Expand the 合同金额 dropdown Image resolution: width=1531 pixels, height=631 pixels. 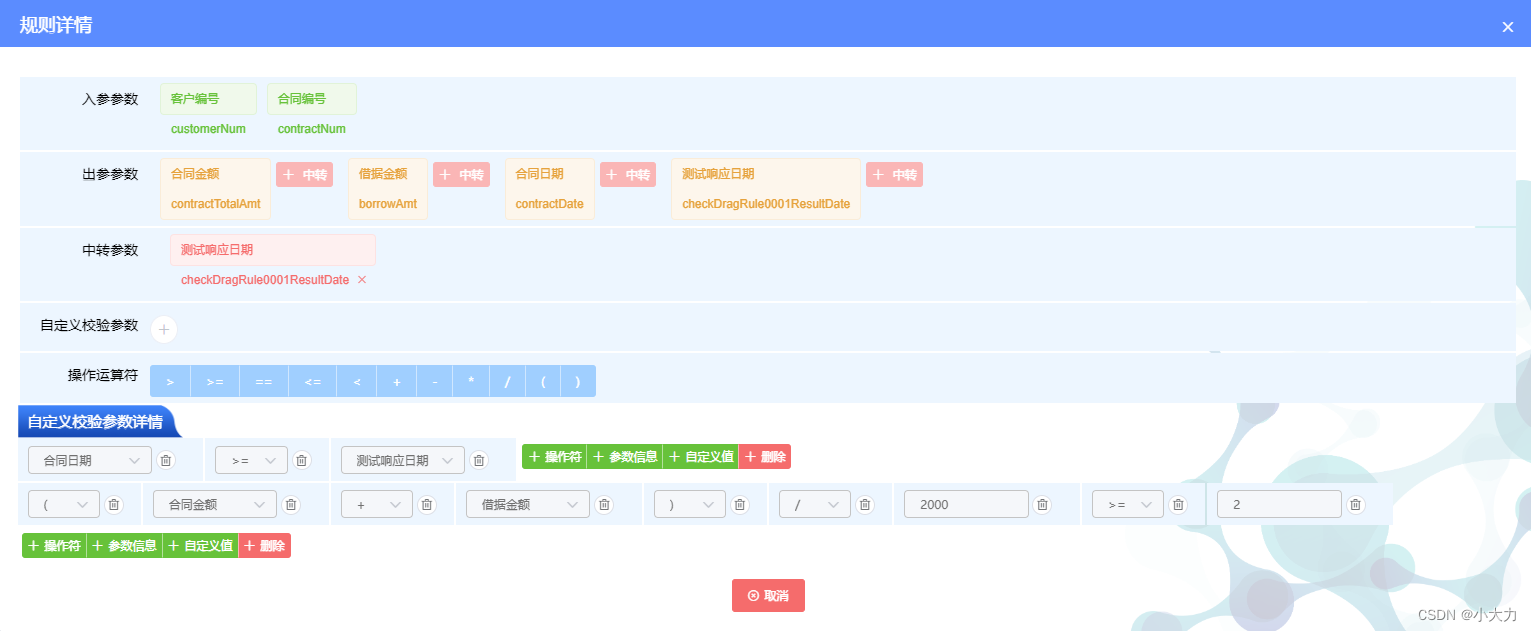[x=215, y=505]
